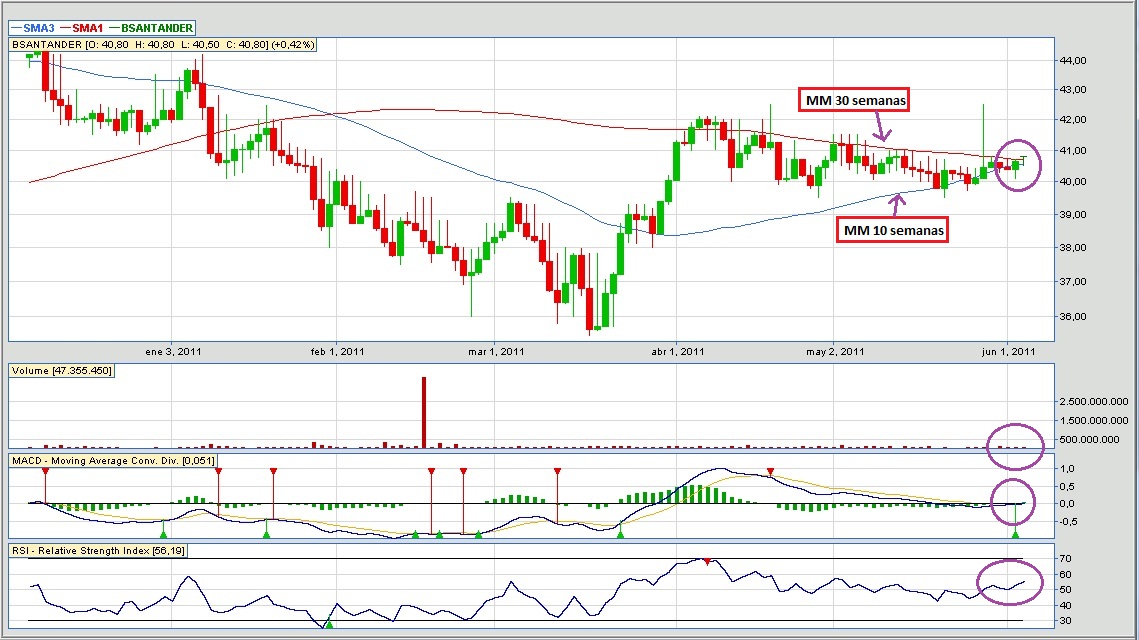The image size is (1139, 640).
Task: Select the 'ene 3, 2011' date label
Action: tap(173, 351)
